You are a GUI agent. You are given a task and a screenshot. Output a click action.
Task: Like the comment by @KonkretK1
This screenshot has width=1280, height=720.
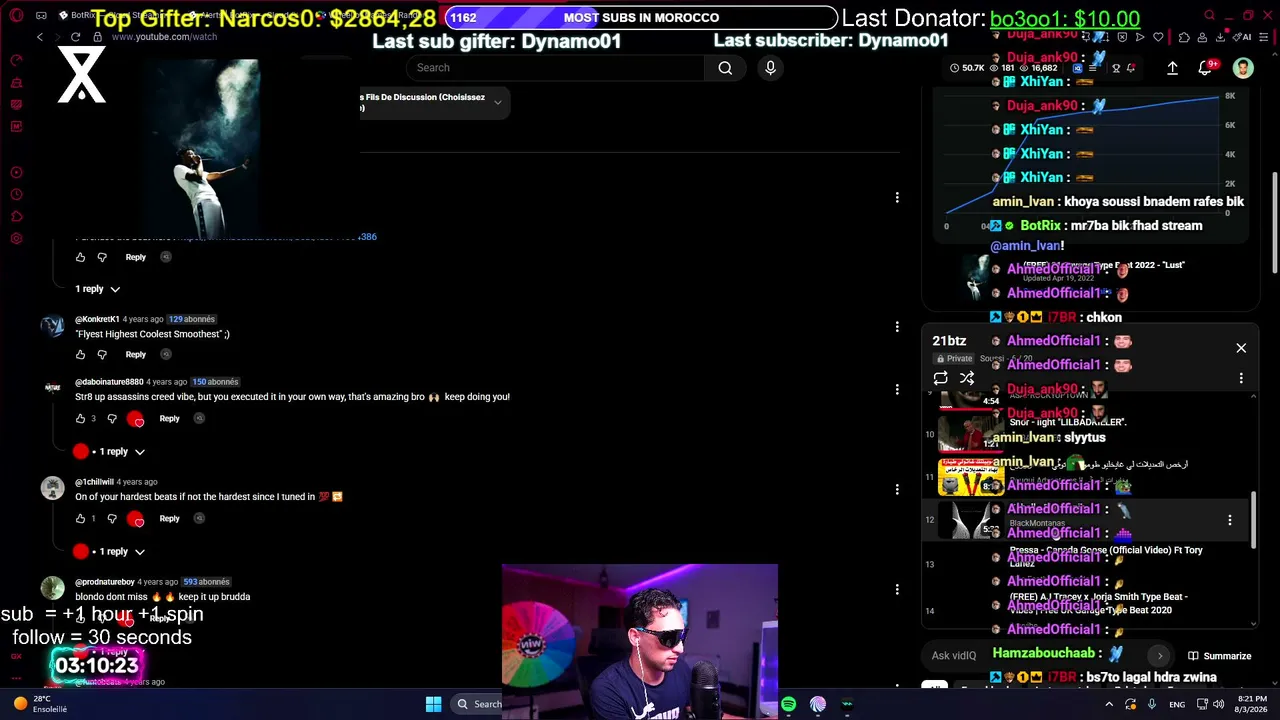[x=81, y=354]
